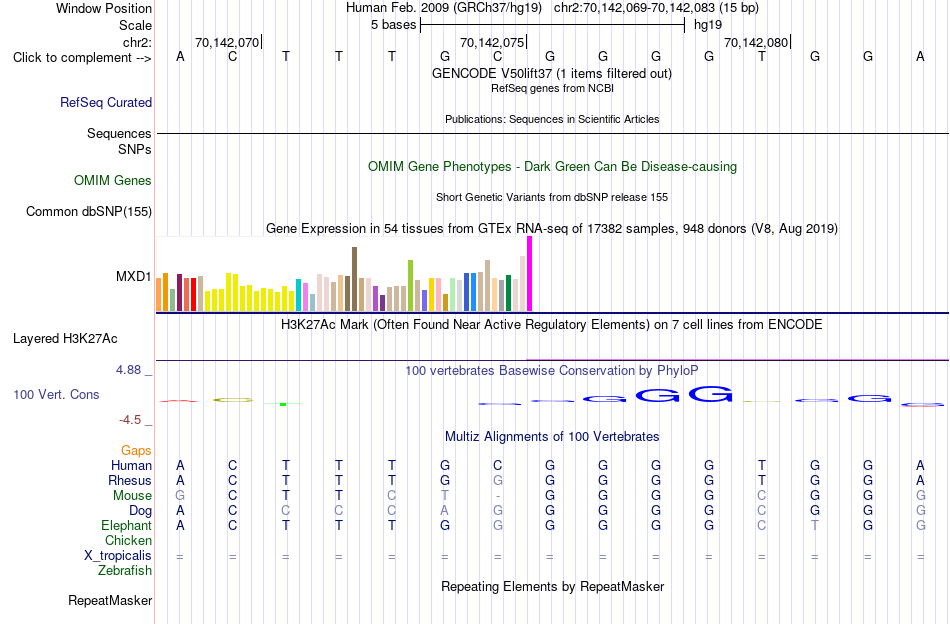Open the RefSeq Curated track label

105,102
